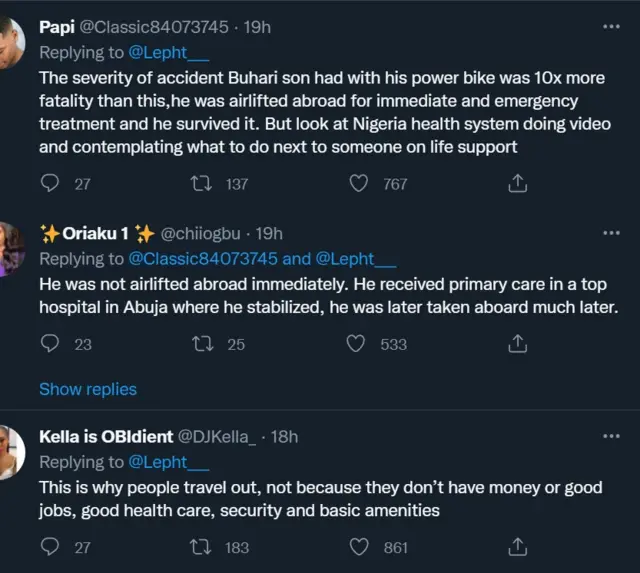Expand the Show replies thread

tap(88, 389)
